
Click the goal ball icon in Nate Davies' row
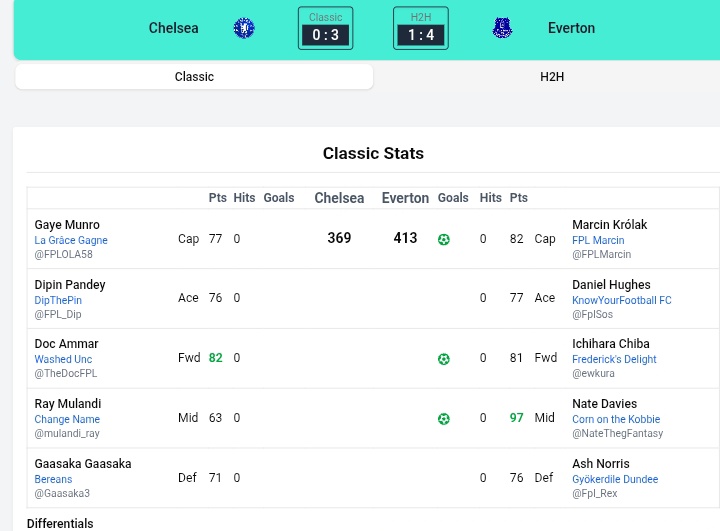click(444, 418)
